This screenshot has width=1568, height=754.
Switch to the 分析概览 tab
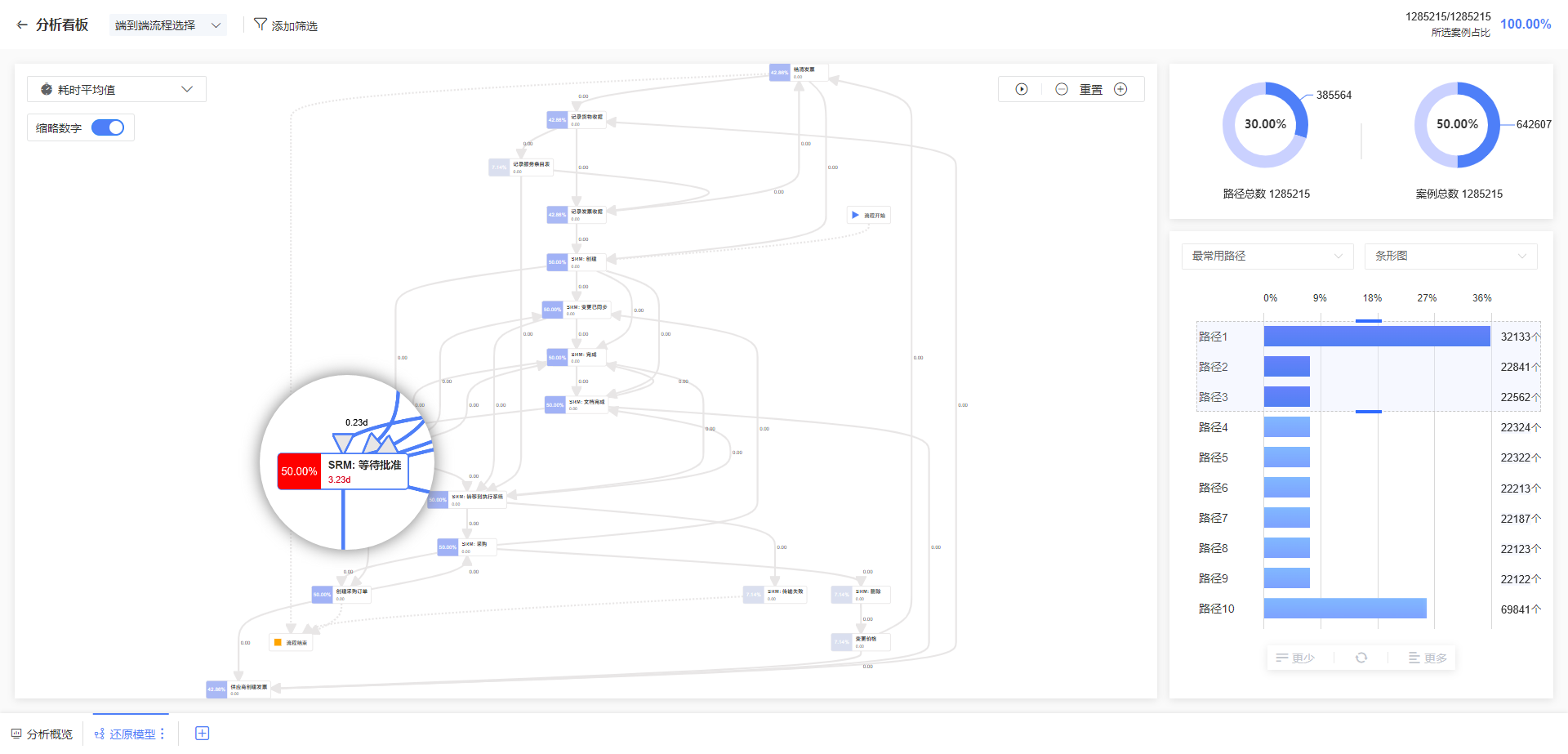(x=42, y=734)
